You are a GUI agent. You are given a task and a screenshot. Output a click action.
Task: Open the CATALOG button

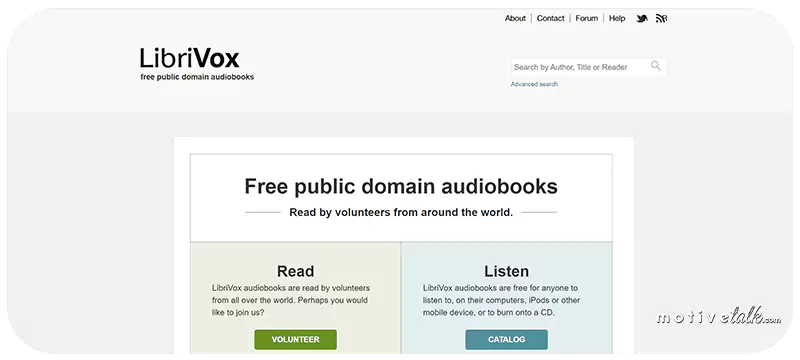(x=506, y=340)
